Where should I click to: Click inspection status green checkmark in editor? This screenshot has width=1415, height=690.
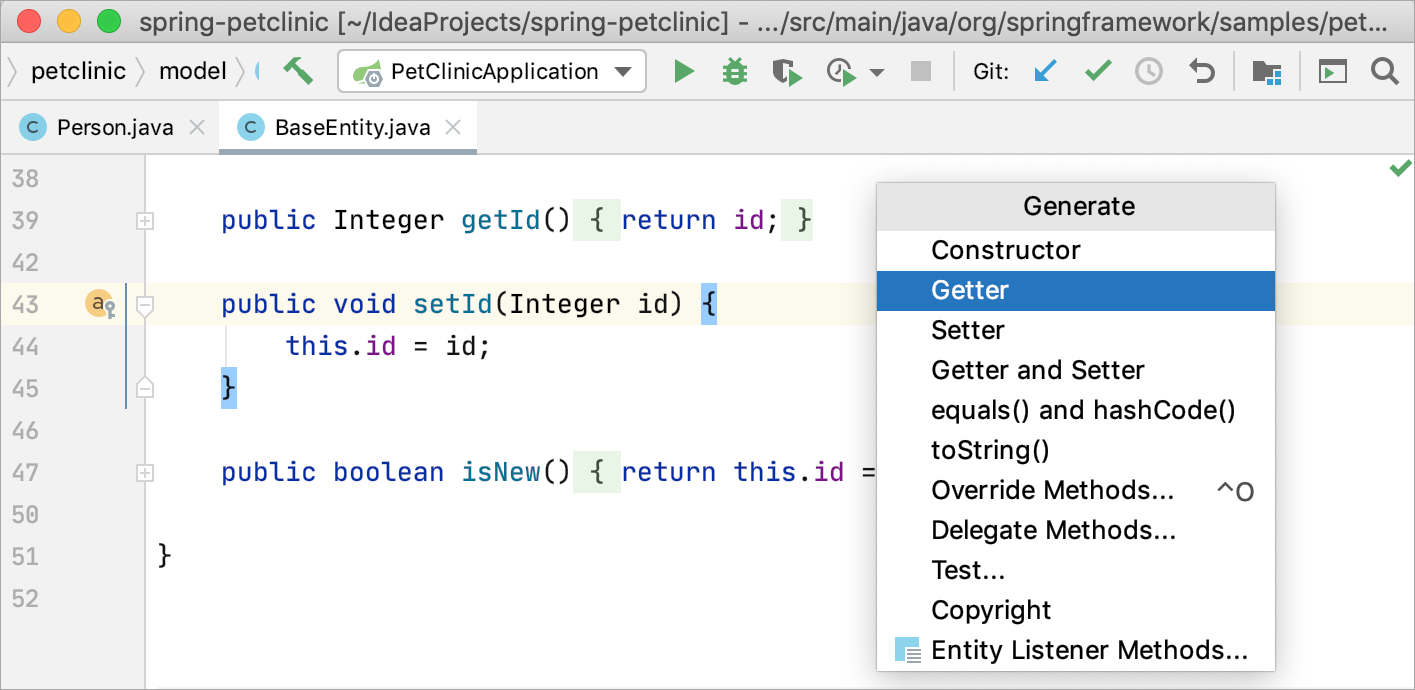click(1400, 168)
